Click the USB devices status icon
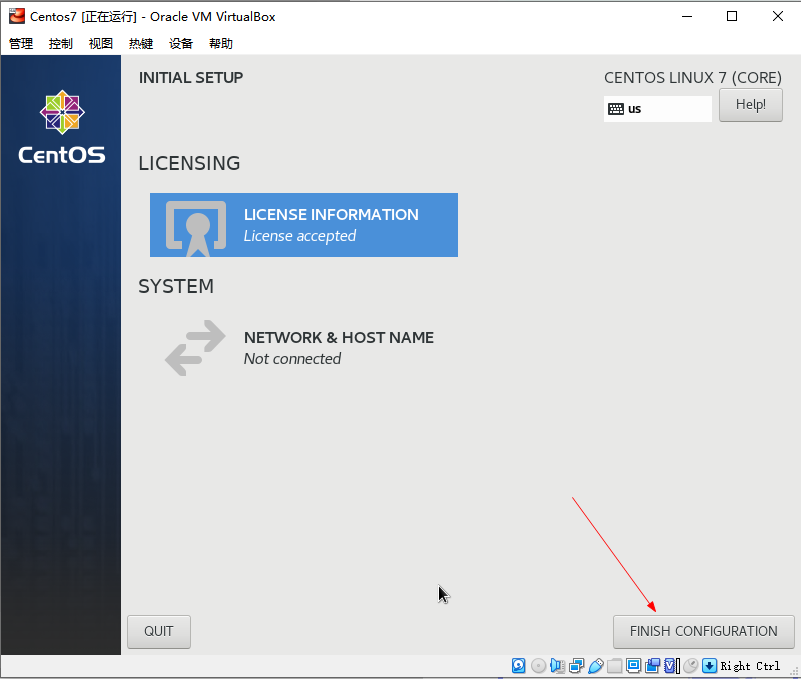 tap(596, 666)
